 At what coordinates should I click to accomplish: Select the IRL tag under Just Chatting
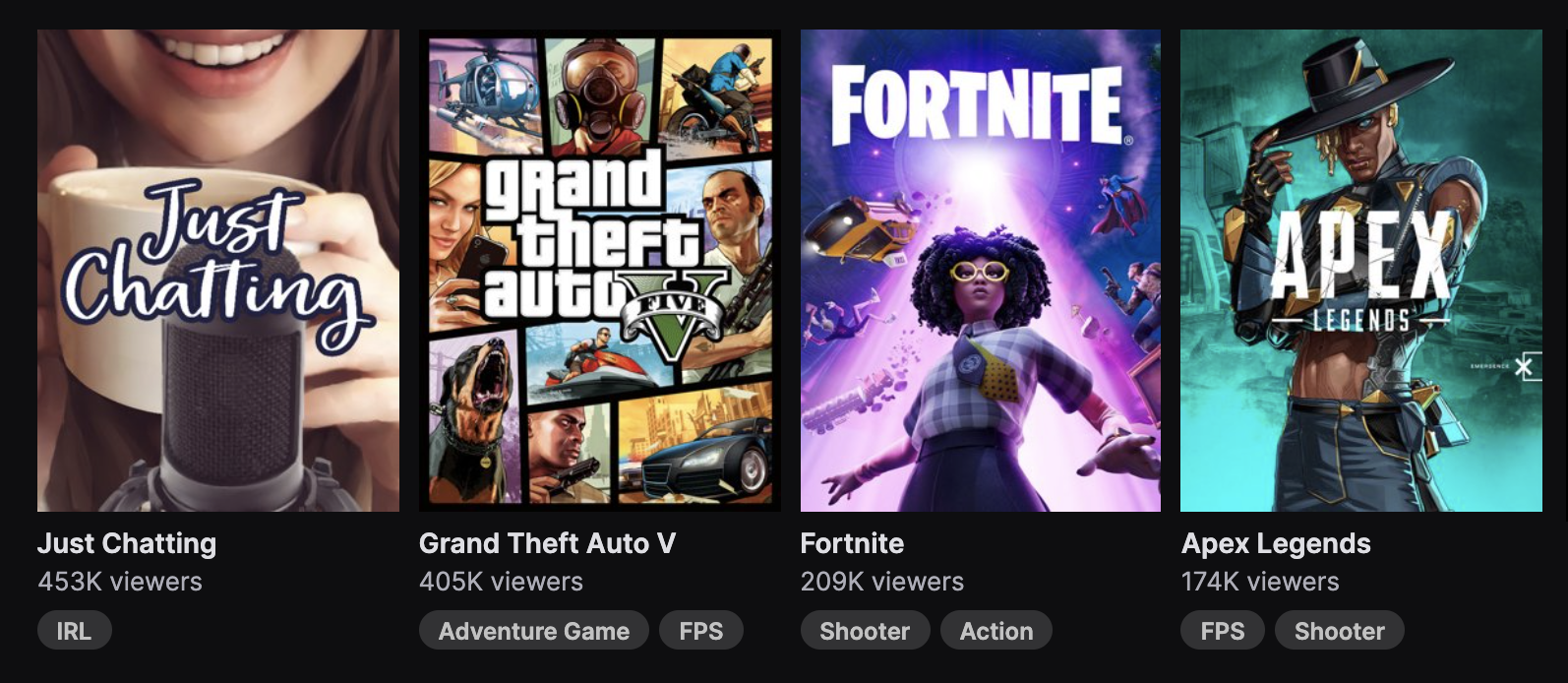coord(75,630)
